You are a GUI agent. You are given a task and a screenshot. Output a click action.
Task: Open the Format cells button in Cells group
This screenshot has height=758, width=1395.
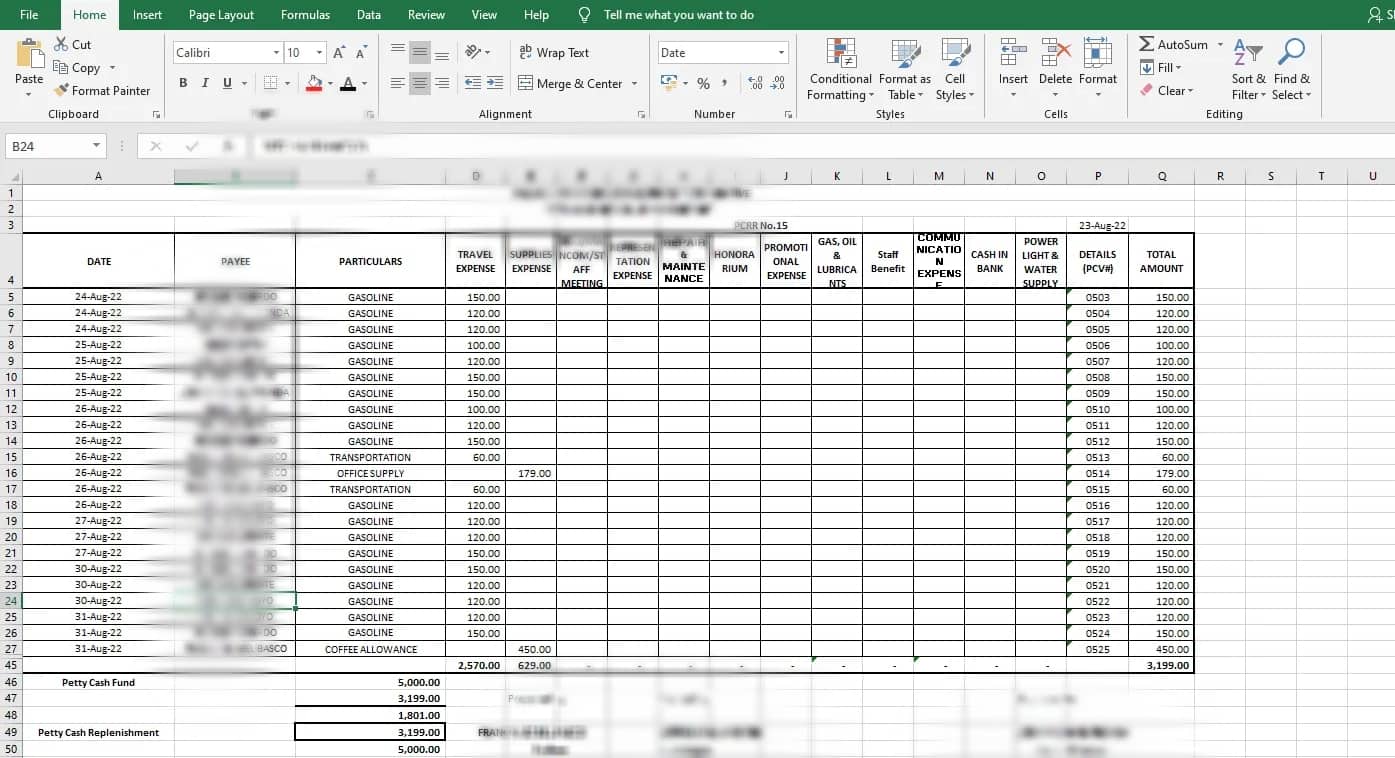coord(1097,68)
